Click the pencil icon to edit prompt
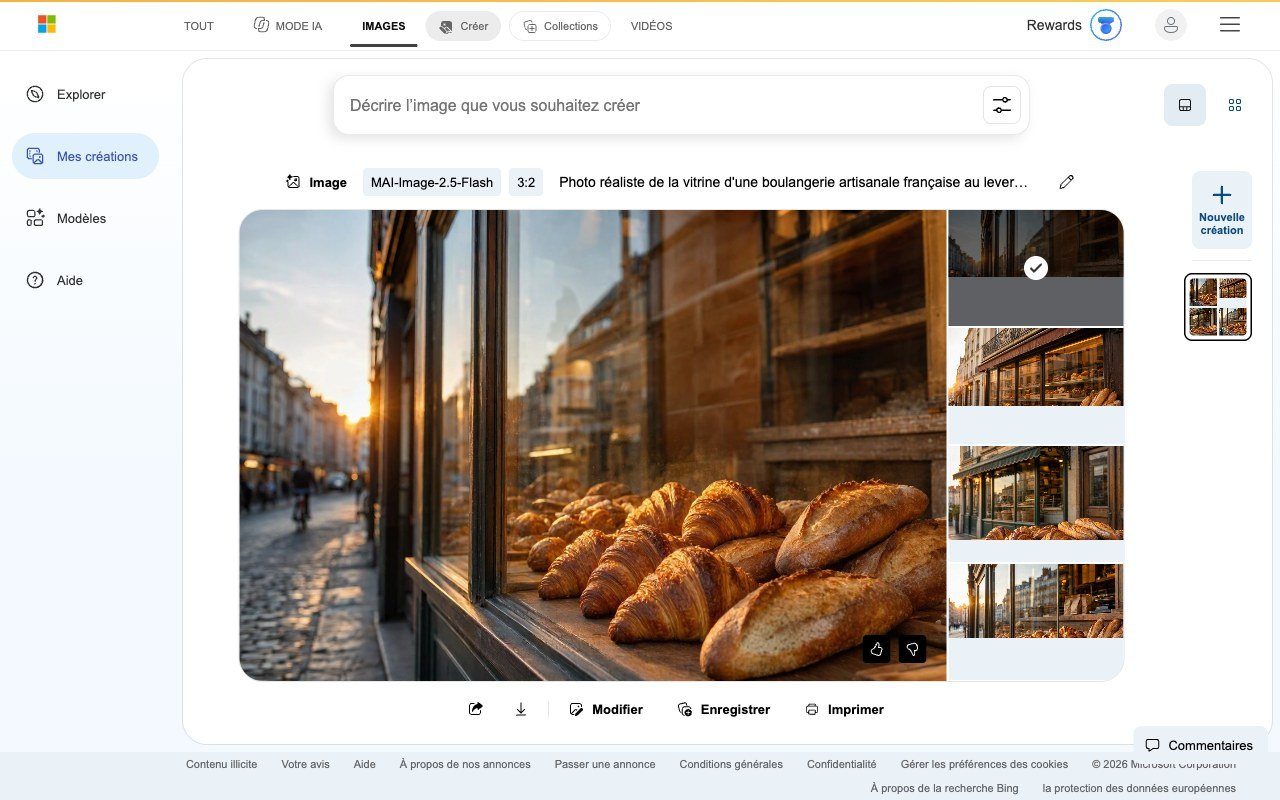The image size is (1280, 800). pos(1066,182)
